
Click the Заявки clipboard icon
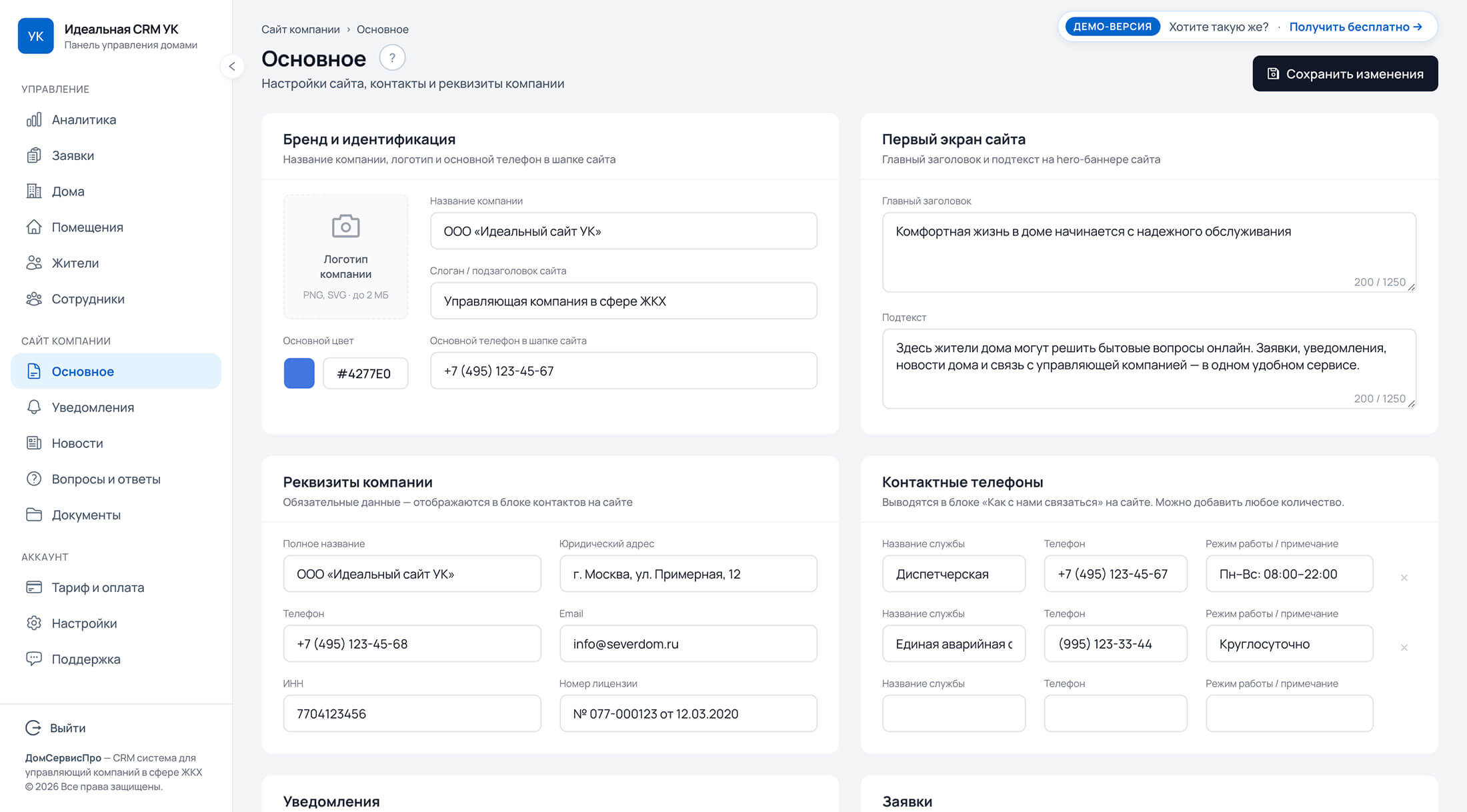34,155
